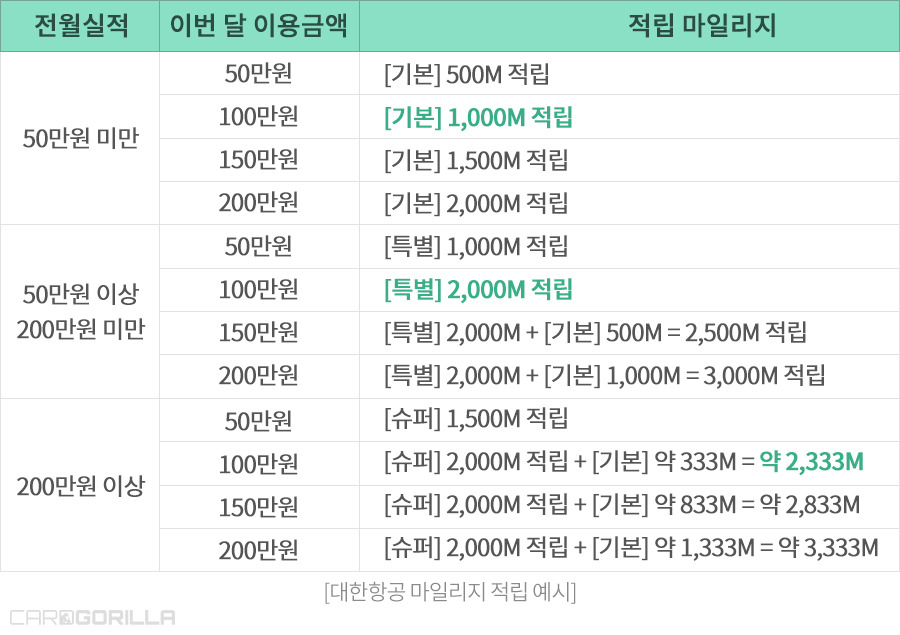Screen dimensions: 900x635
Task: Click the 대한항공 마일리지 적립 예시 caption
Action: (450, 591)
